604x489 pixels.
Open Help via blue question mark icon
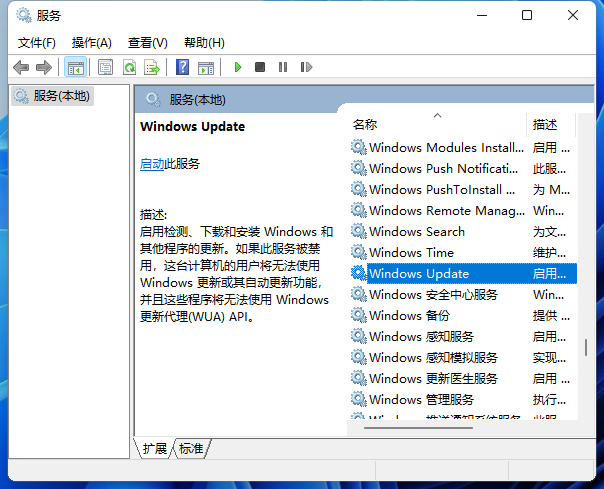pyautogui.click(x=182, y=67)
